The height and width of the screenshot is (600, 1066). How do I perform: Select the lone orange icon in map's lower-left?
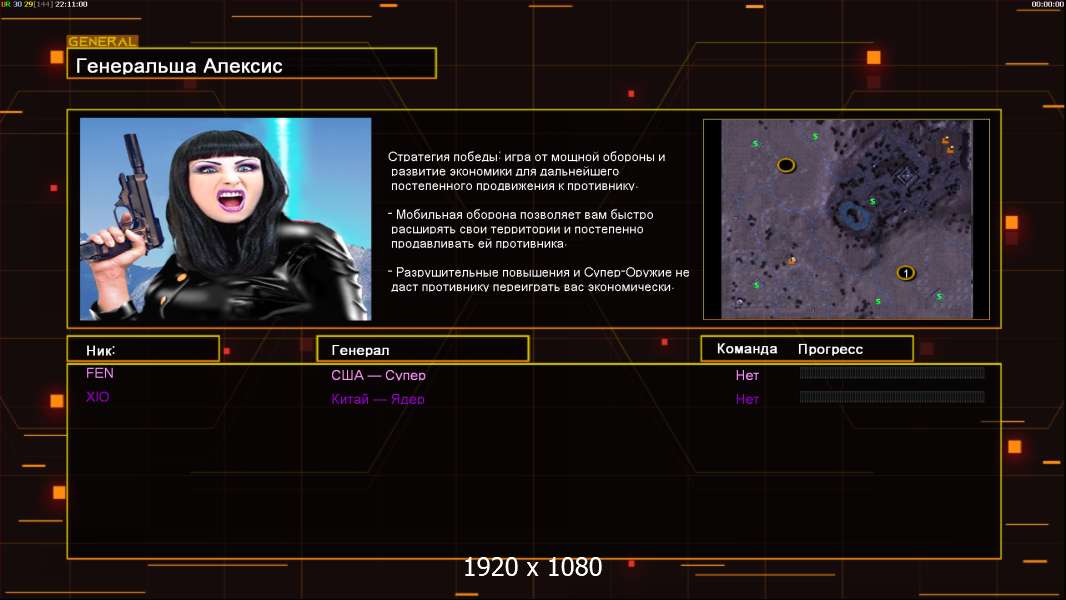point(791,261)
